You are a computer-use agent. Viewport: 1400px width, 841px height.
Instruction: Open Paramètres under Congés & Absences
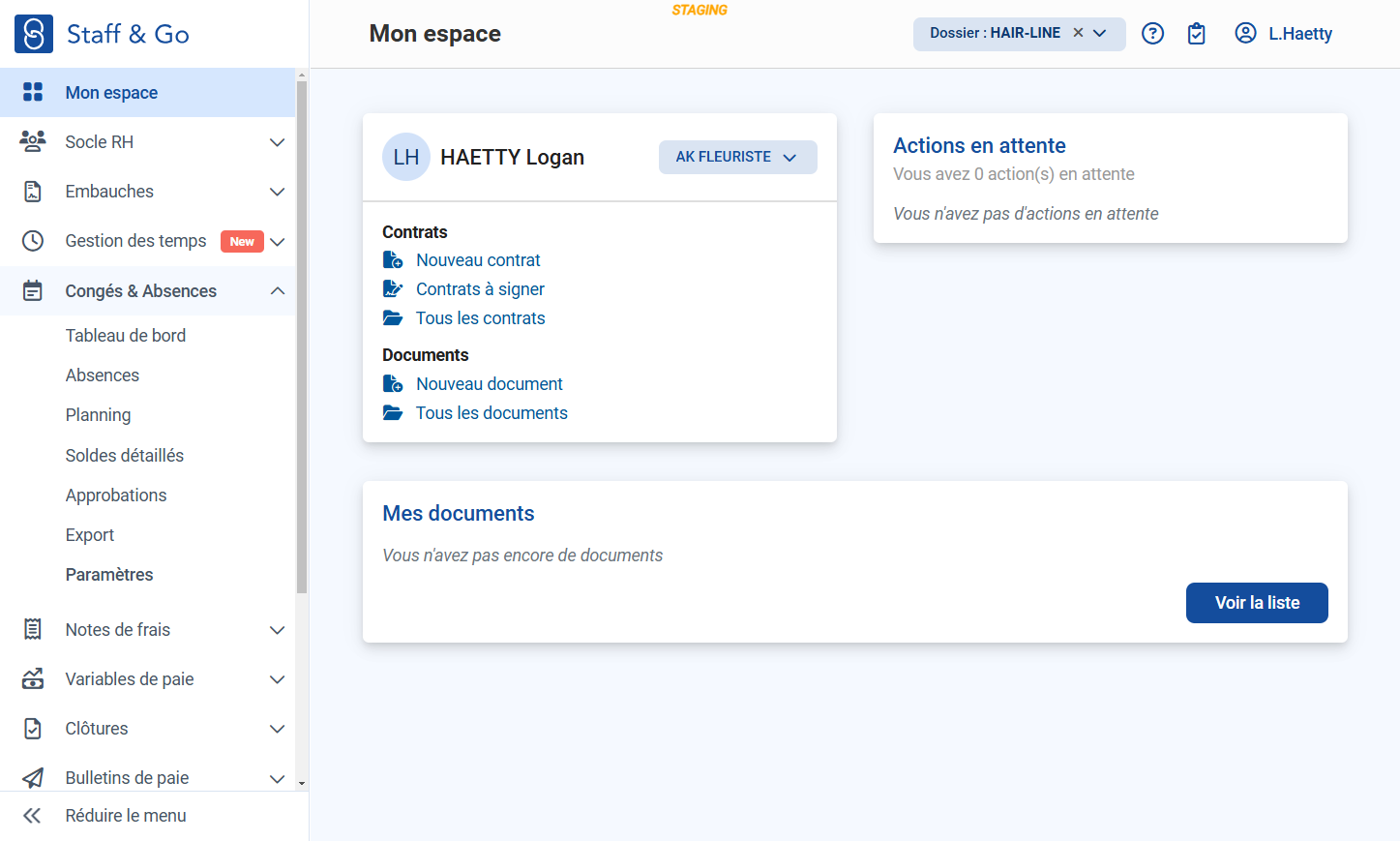[x=109, y=574]
